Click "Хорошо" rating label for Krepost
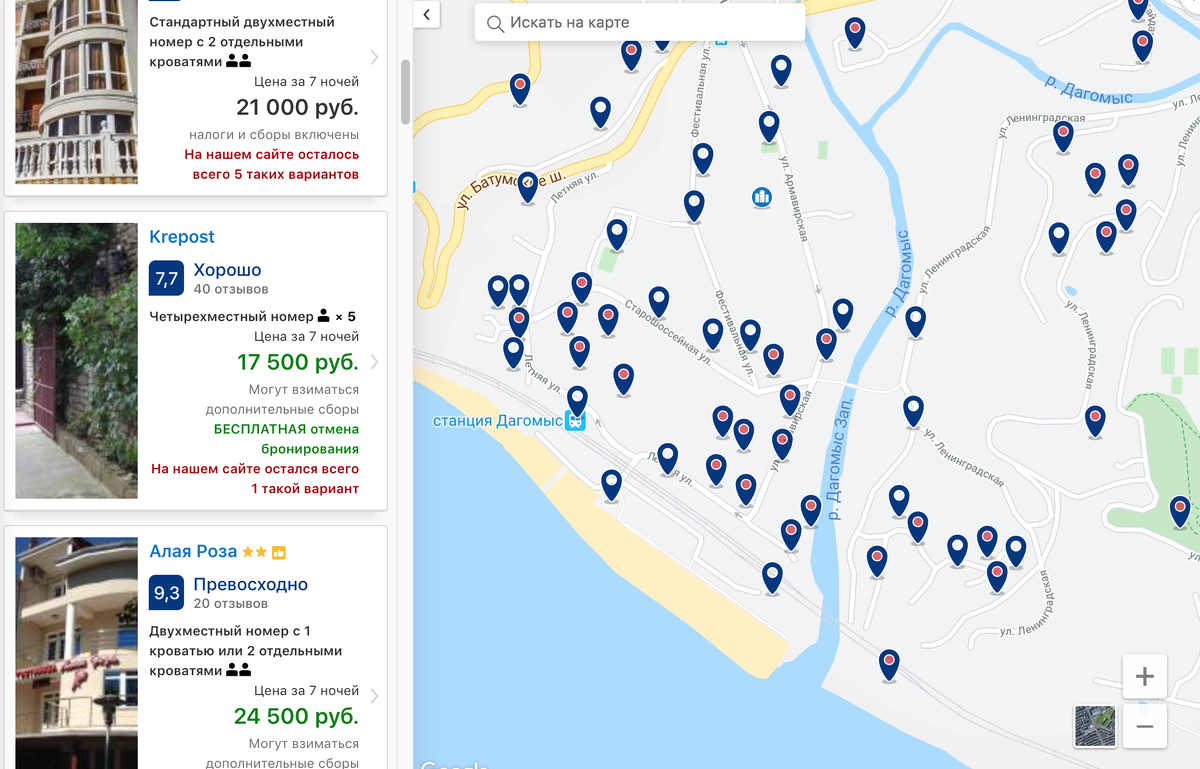This screenshot has height=769, width=1200. tap(227, 270)
